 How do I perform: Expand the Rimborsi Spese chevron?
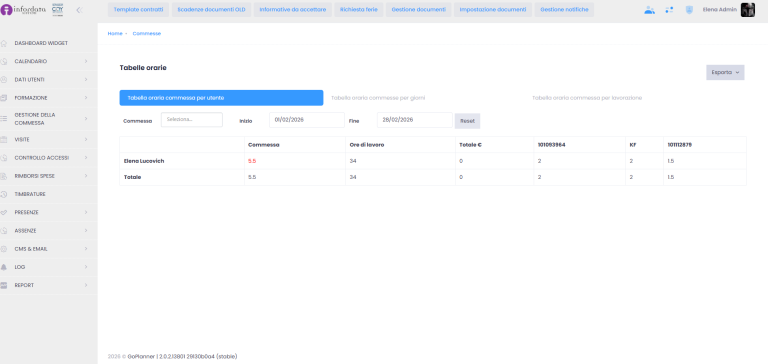pyautogui.click(x=86, y=176)
